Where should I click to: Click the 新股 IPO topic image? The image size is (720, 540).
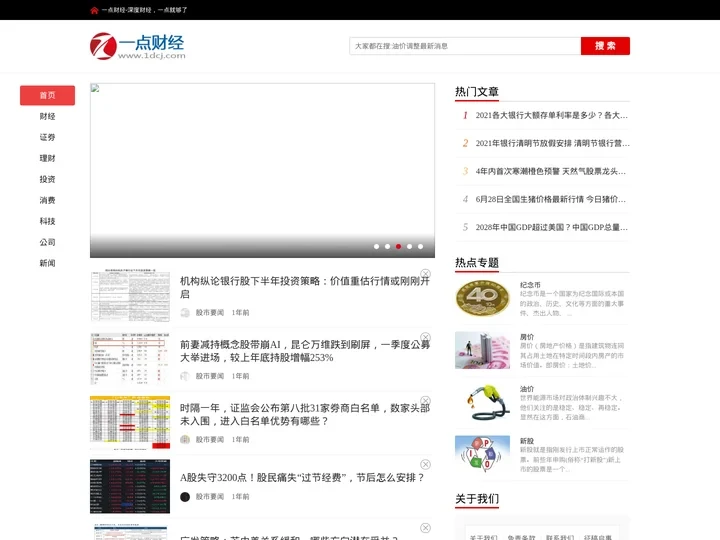482,455
